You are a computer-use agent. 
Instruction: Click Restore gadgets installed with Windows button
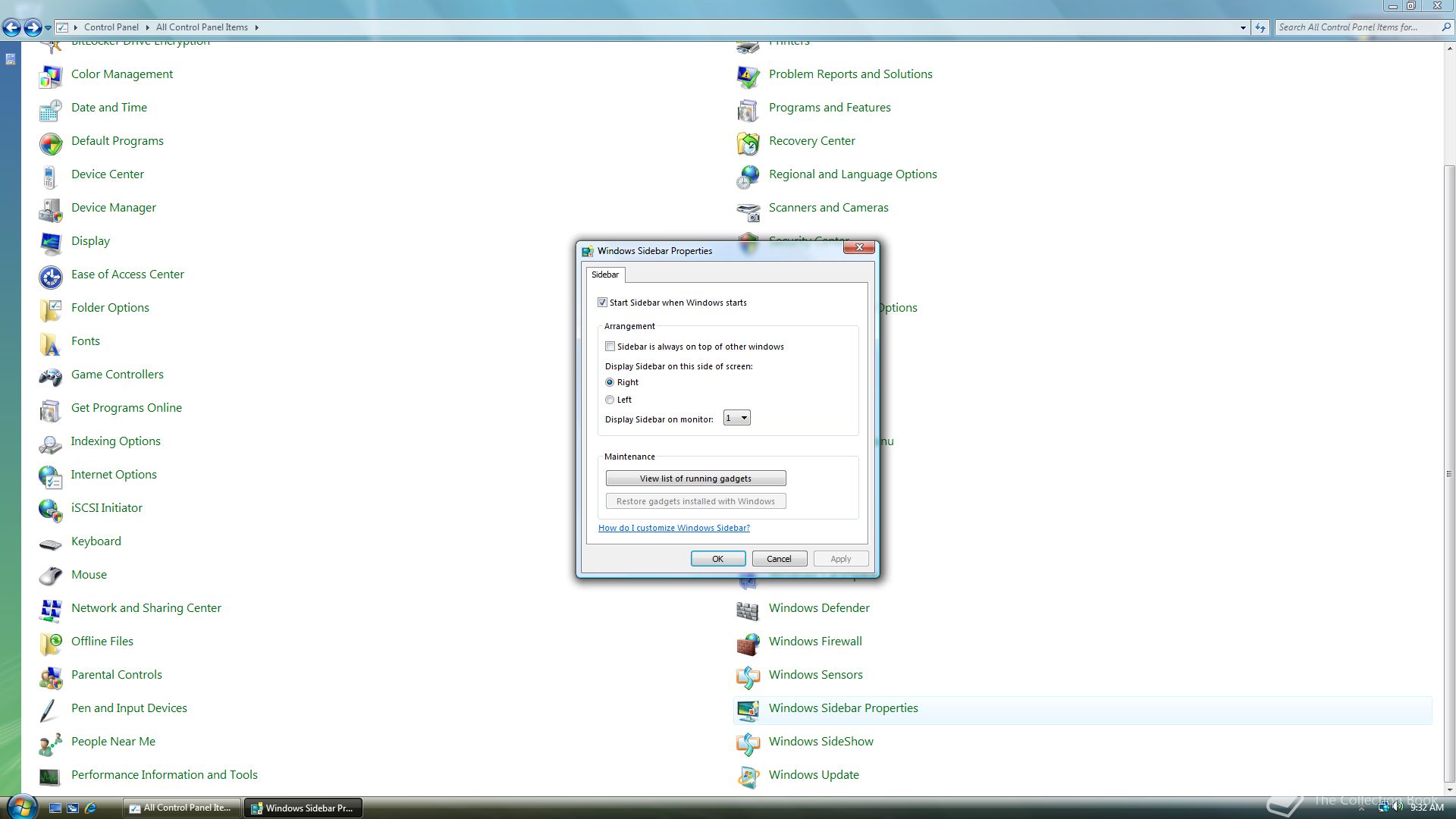click(x=695, y=501)
